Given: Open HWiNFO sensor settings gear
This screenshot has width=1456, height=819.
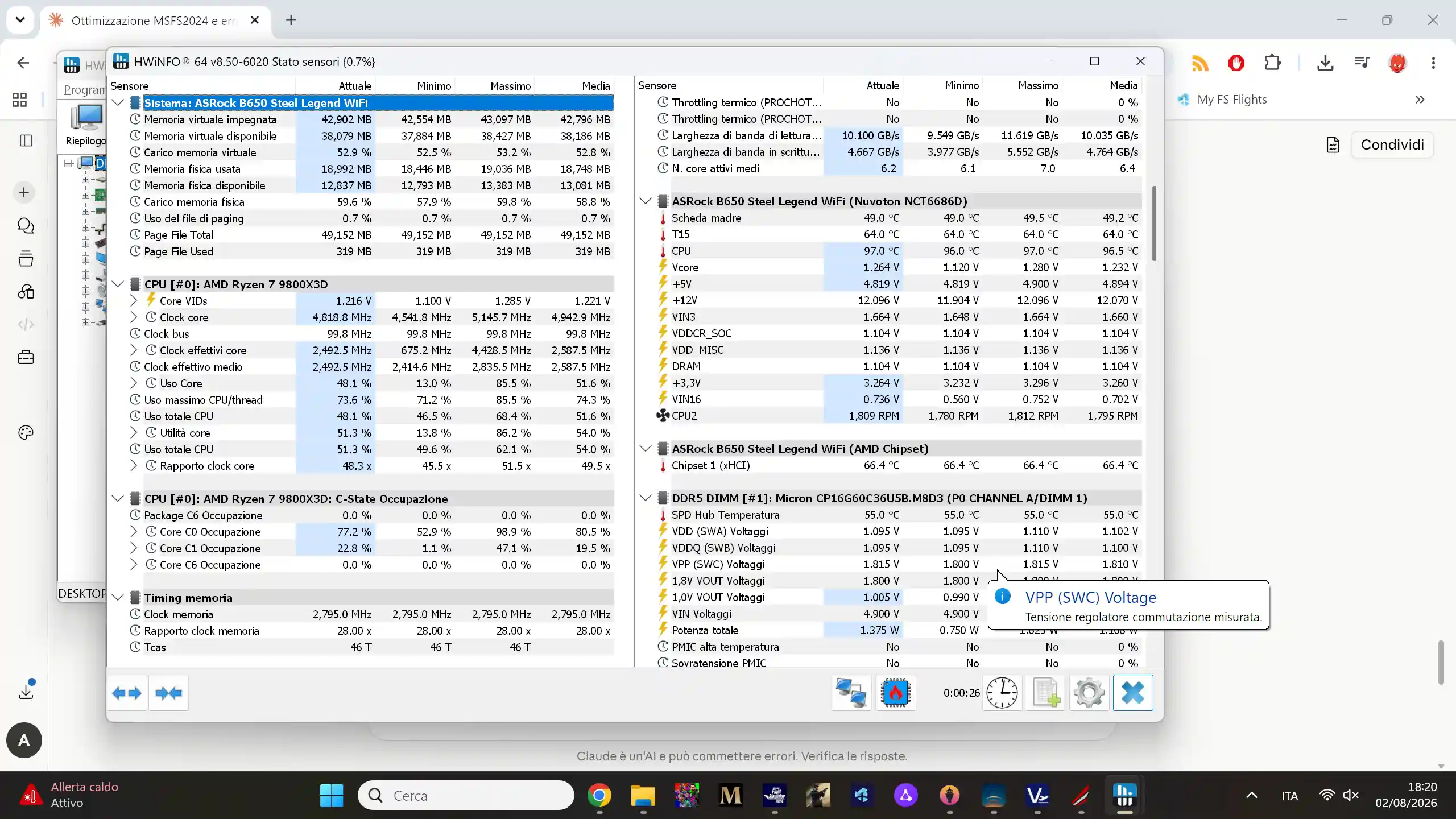Looking at the screenshot, I should (x=1089, y=693).
